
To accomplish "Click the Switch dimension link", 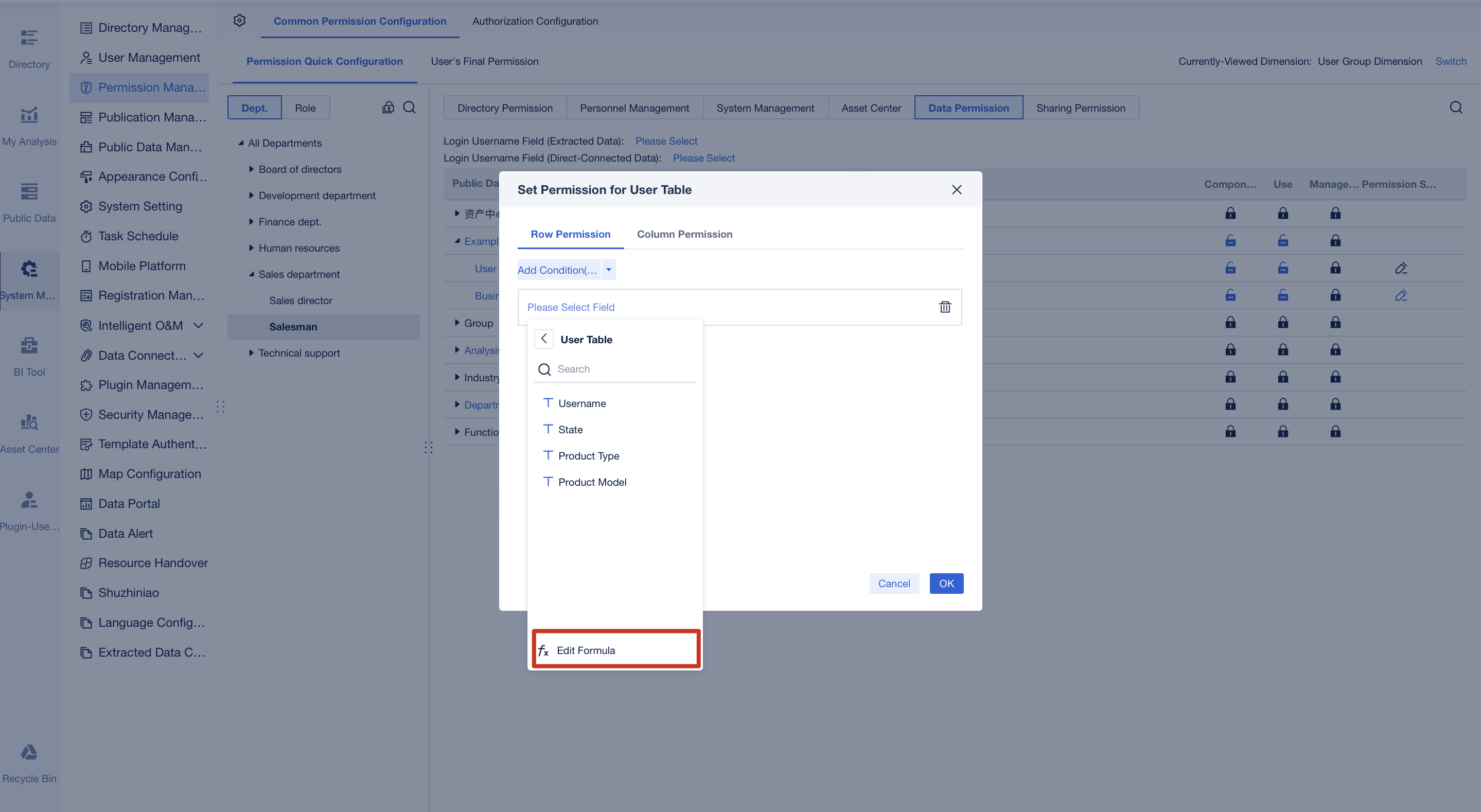I will click(1450, 61).
